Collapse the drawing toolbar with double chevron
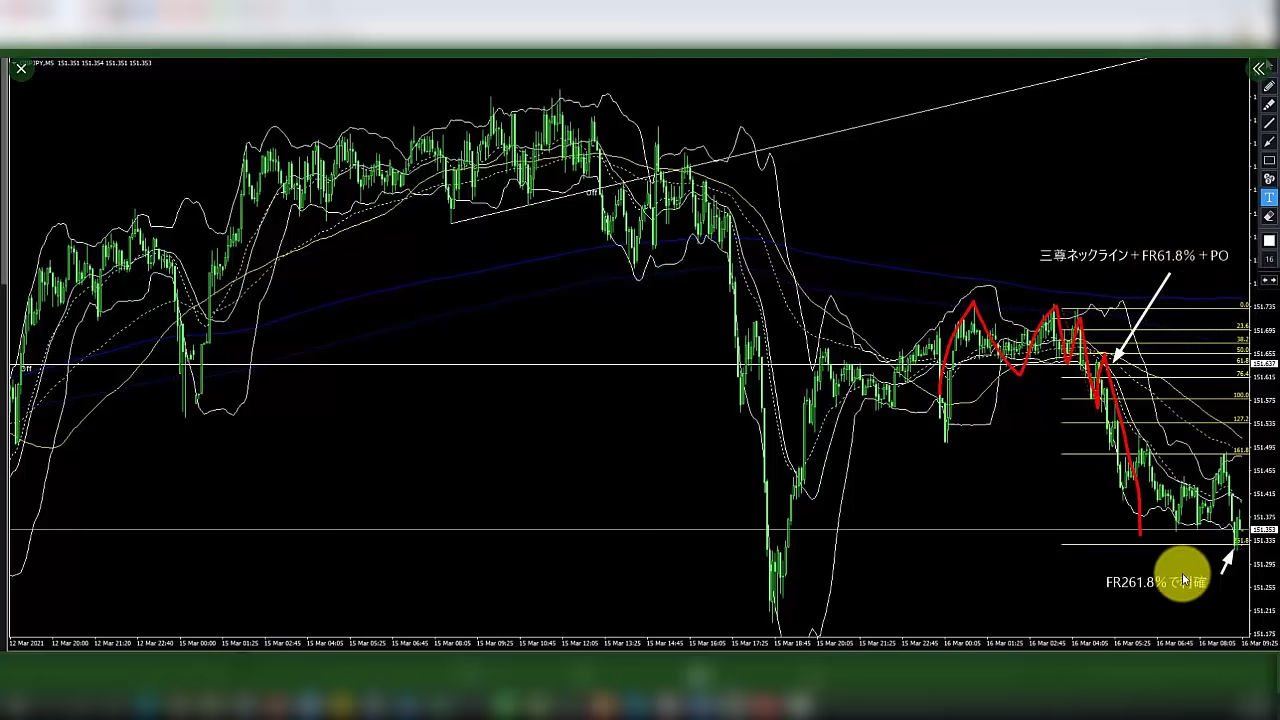Viewport: 1280px width, 720px height. (x=1259, y=69)
